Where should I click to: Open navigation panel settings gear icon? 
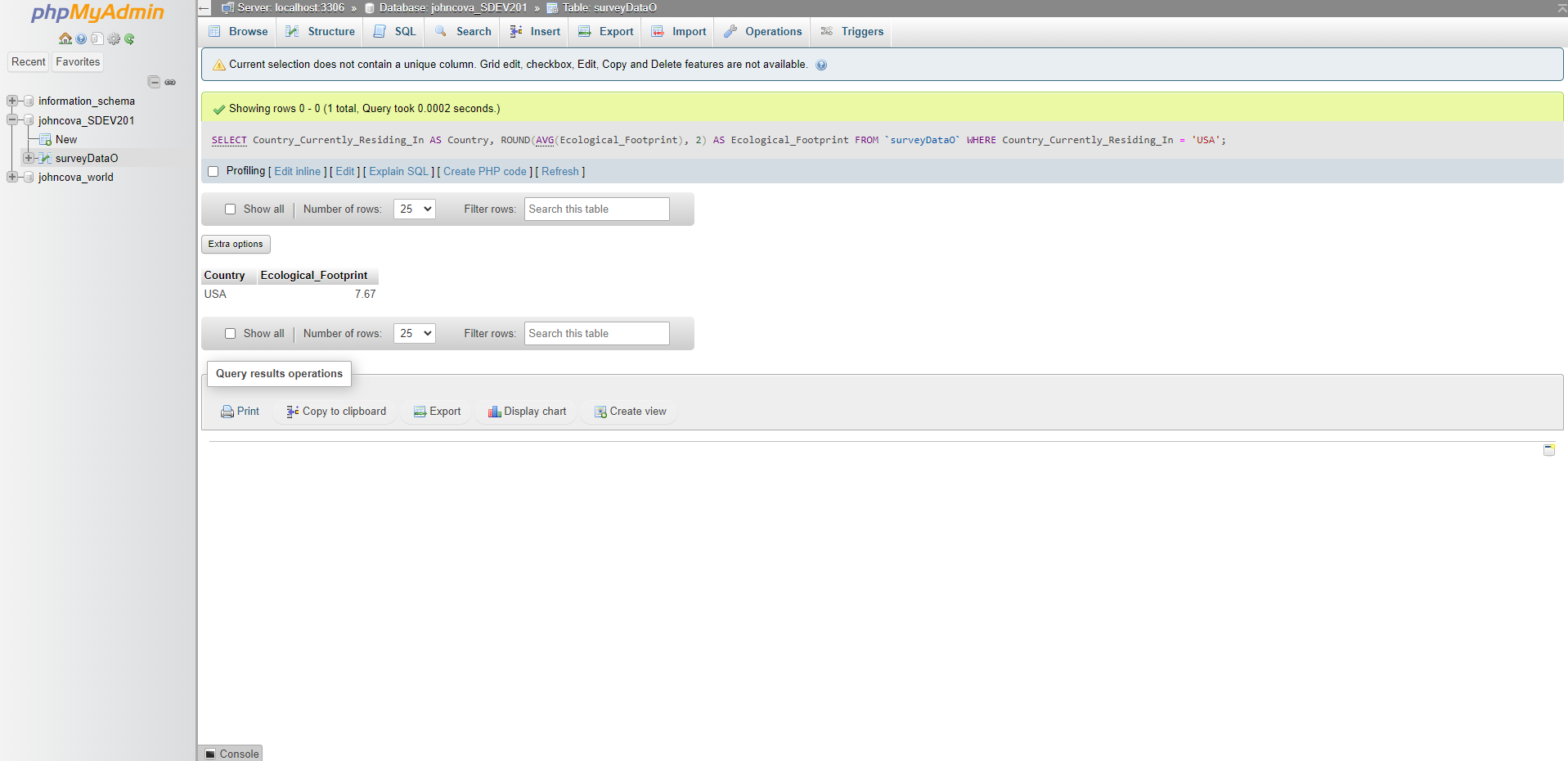point(114,38)
